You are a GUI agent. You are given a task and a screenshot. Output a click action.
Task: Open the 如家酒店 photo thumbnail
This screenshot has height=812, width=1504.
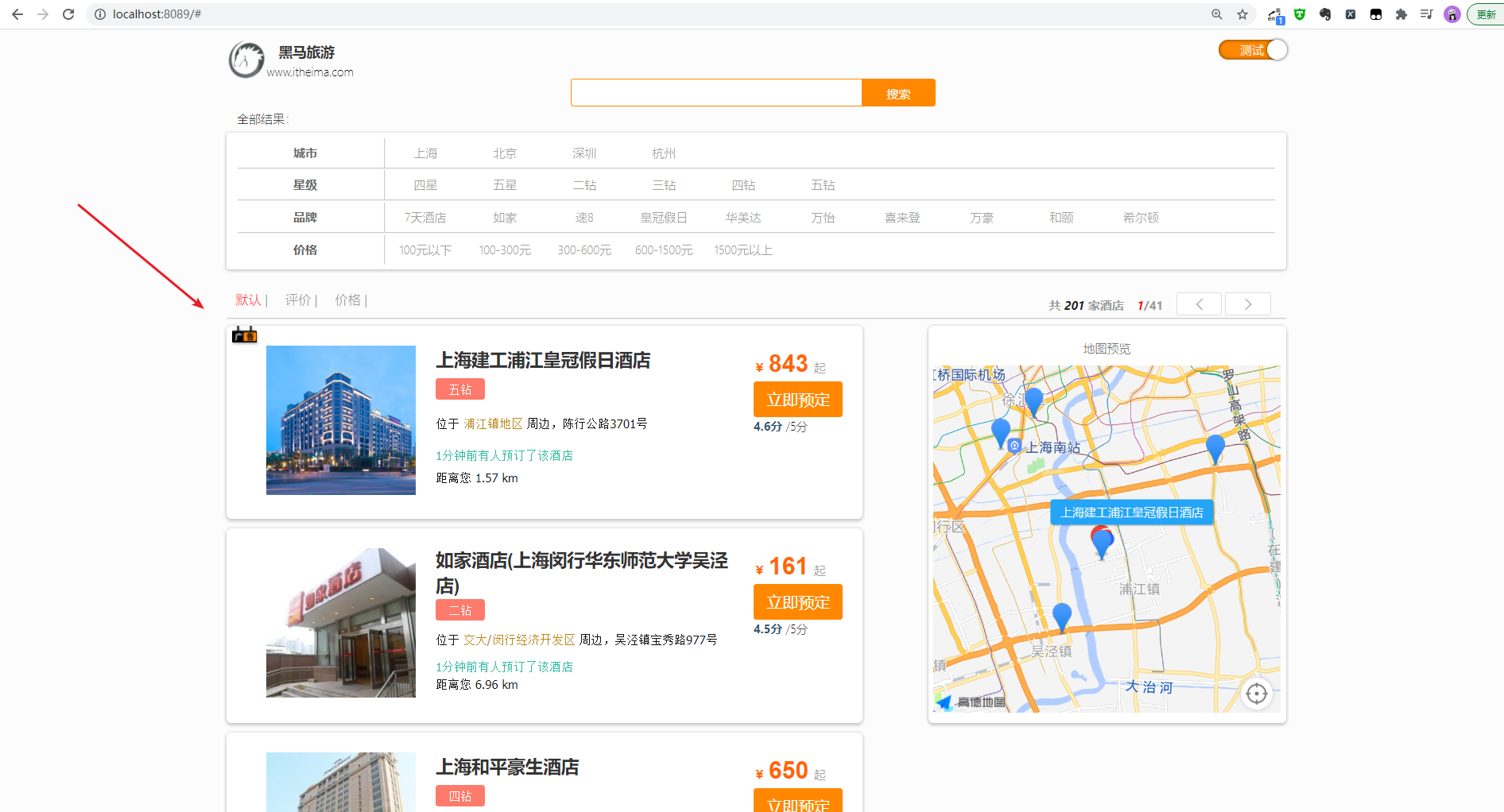pyautogui.click(x=341, y=623)
